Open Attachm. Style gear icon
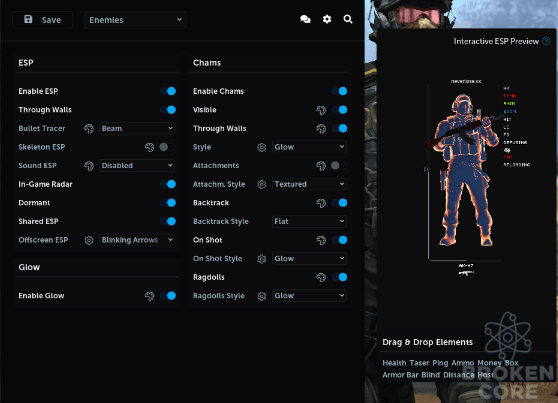 pyautogui.click(x=262, y=184)
